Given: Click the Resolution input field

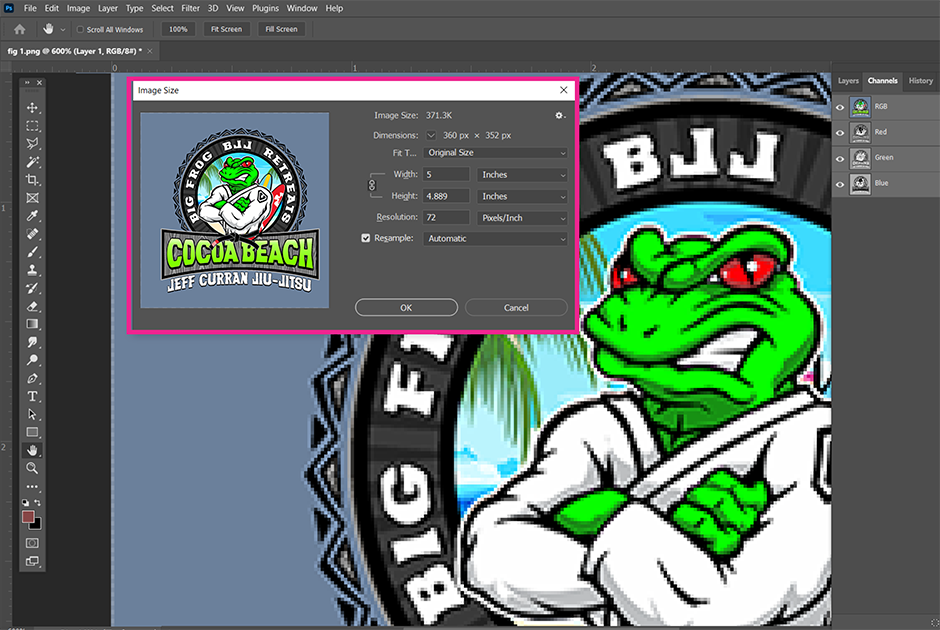Looking at the screenshot, I should click(x=446, y=218).
